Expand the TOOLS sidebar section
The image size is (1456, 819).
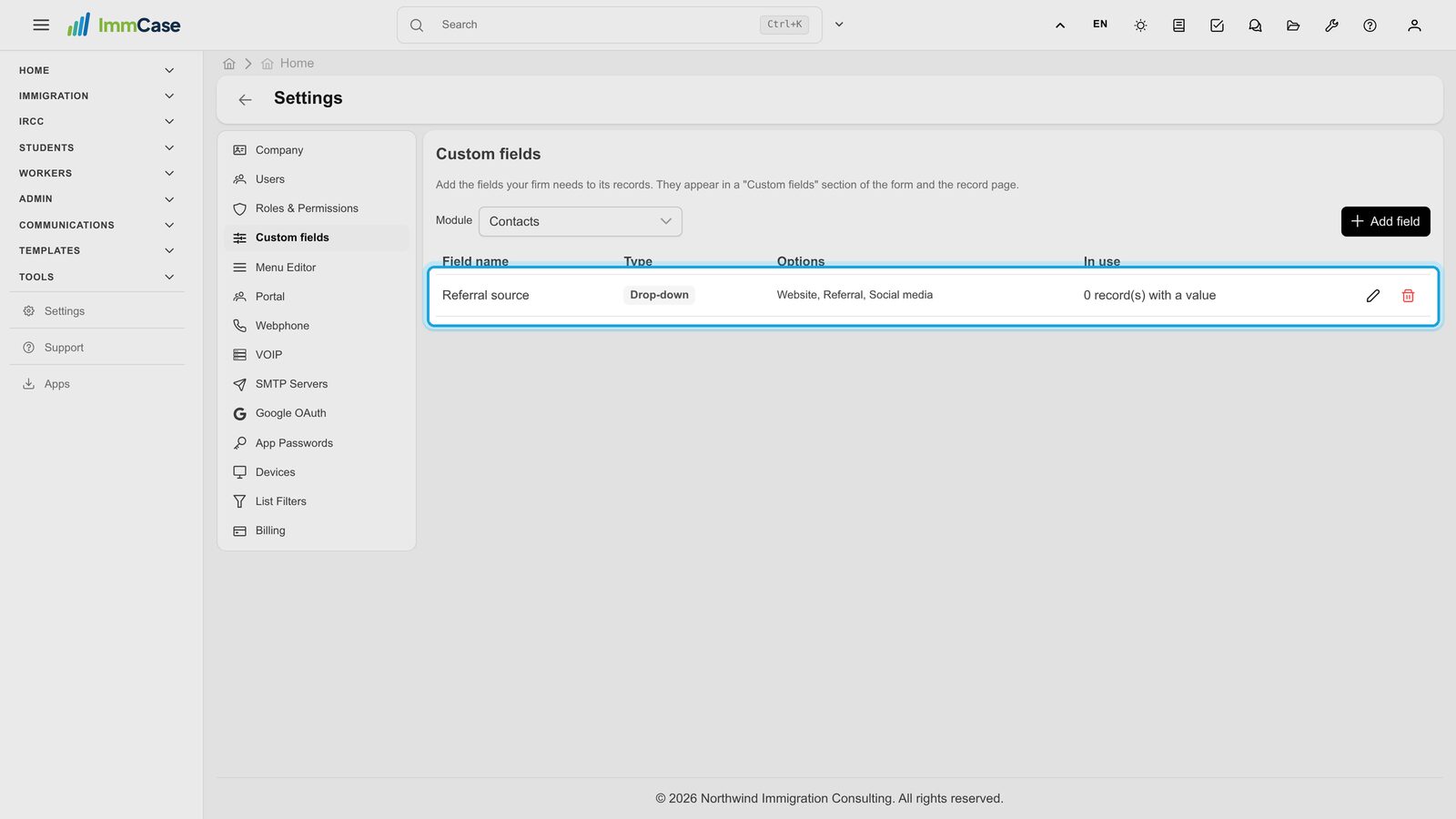[x=96, y=277]
